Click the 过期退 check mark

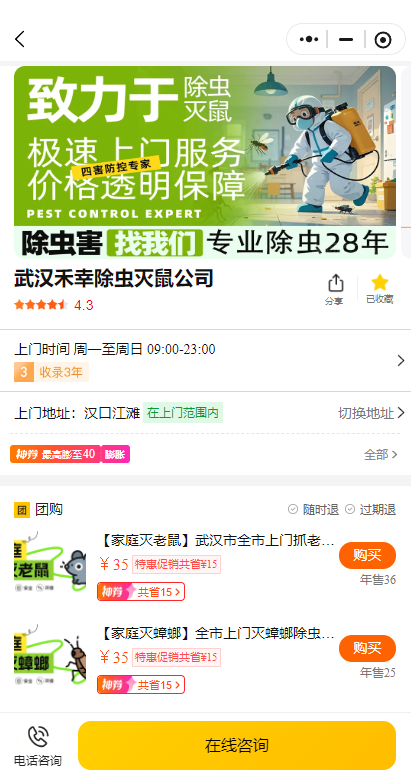tap(350, 509)
